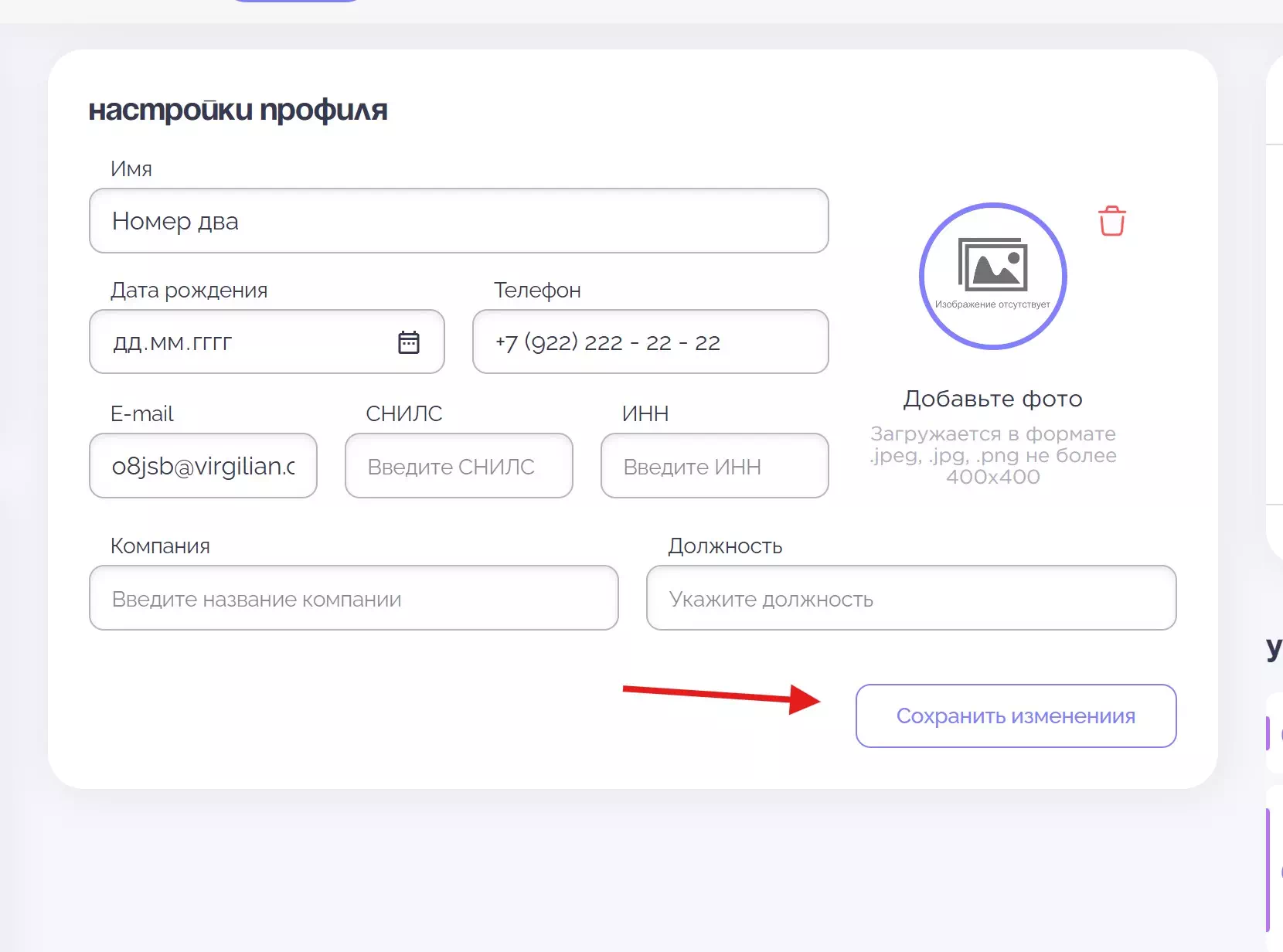Click the Введите ИНН input
This screenshot has width=1283, height=952.
tap(714, 466)
